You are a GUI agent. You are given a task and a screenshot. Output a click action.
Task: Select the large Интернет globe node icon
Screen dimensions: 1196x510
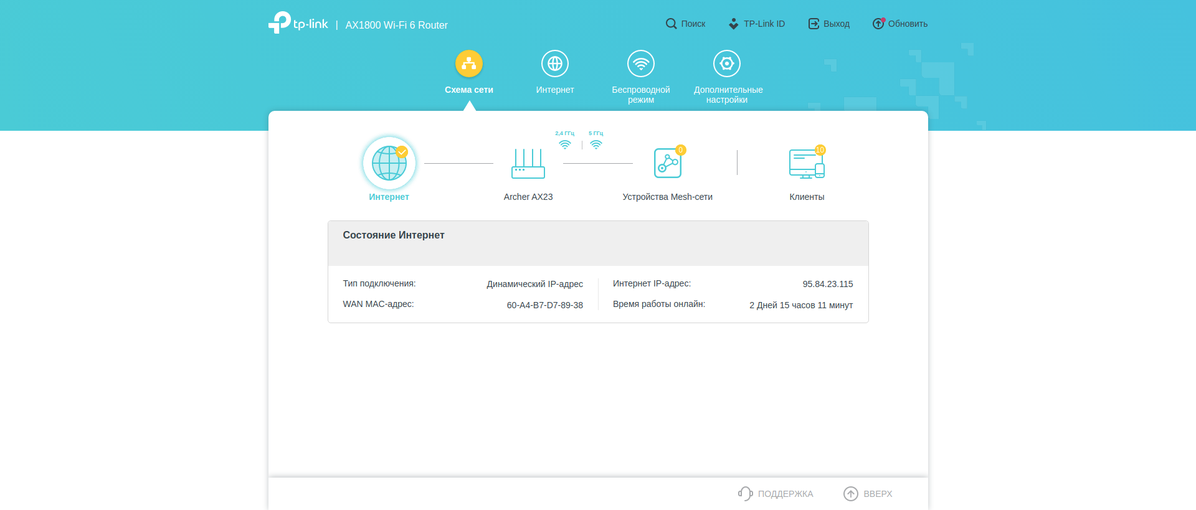click(389, 163)
